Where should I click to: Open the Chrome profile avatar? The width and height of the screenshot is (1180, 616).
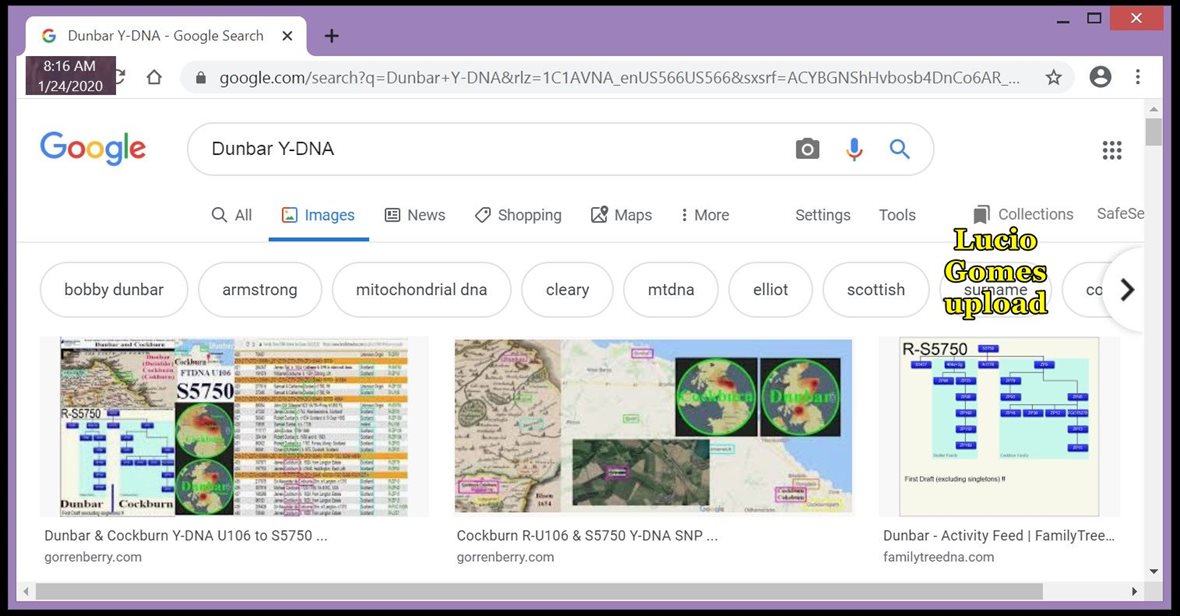pyautogui.click(x=1100, y=77)
